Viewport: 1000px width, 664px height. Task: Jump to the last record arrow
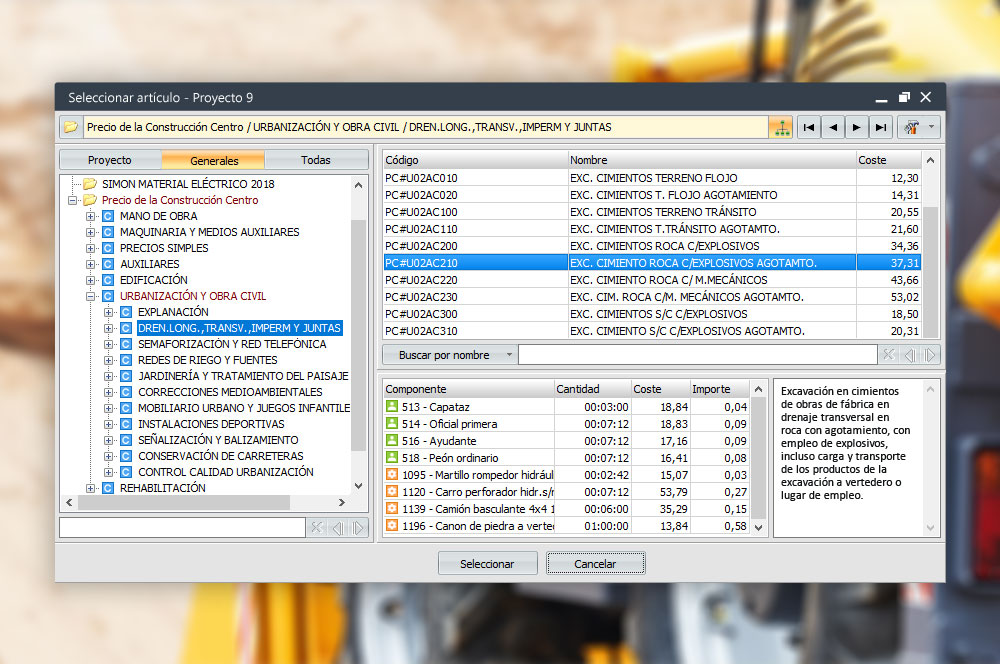click(880, 127)
